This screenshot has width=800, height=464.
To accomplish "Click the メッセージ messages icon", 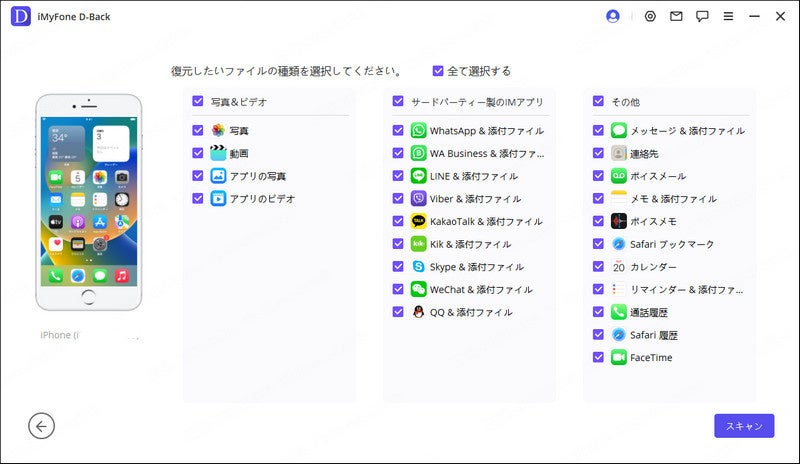I will [x=618, y=130].
